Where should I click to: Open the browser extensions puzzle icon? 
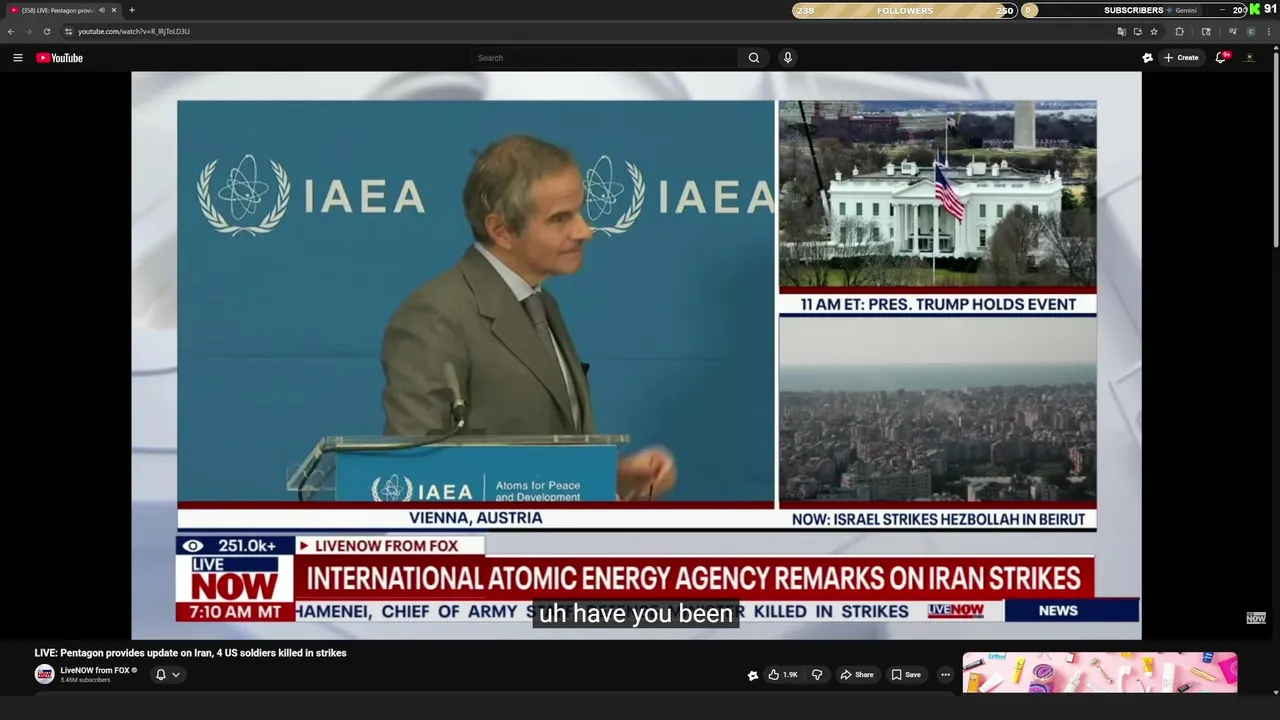pos(1179,31)
